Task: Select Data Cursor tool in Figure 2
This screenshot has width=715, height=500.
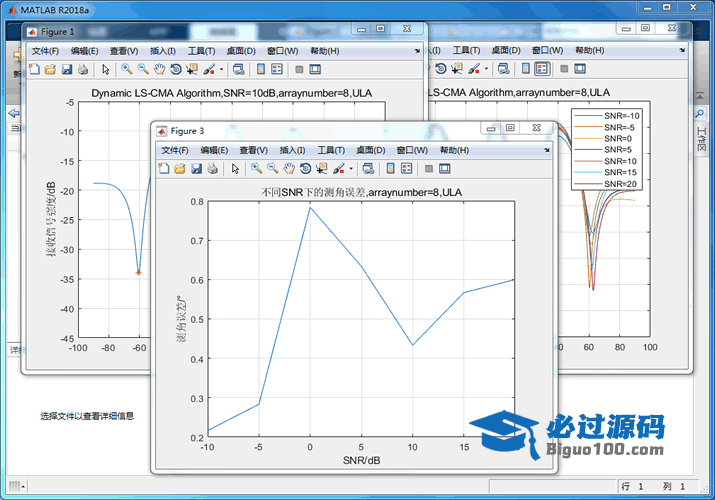Action: (457, 69)
